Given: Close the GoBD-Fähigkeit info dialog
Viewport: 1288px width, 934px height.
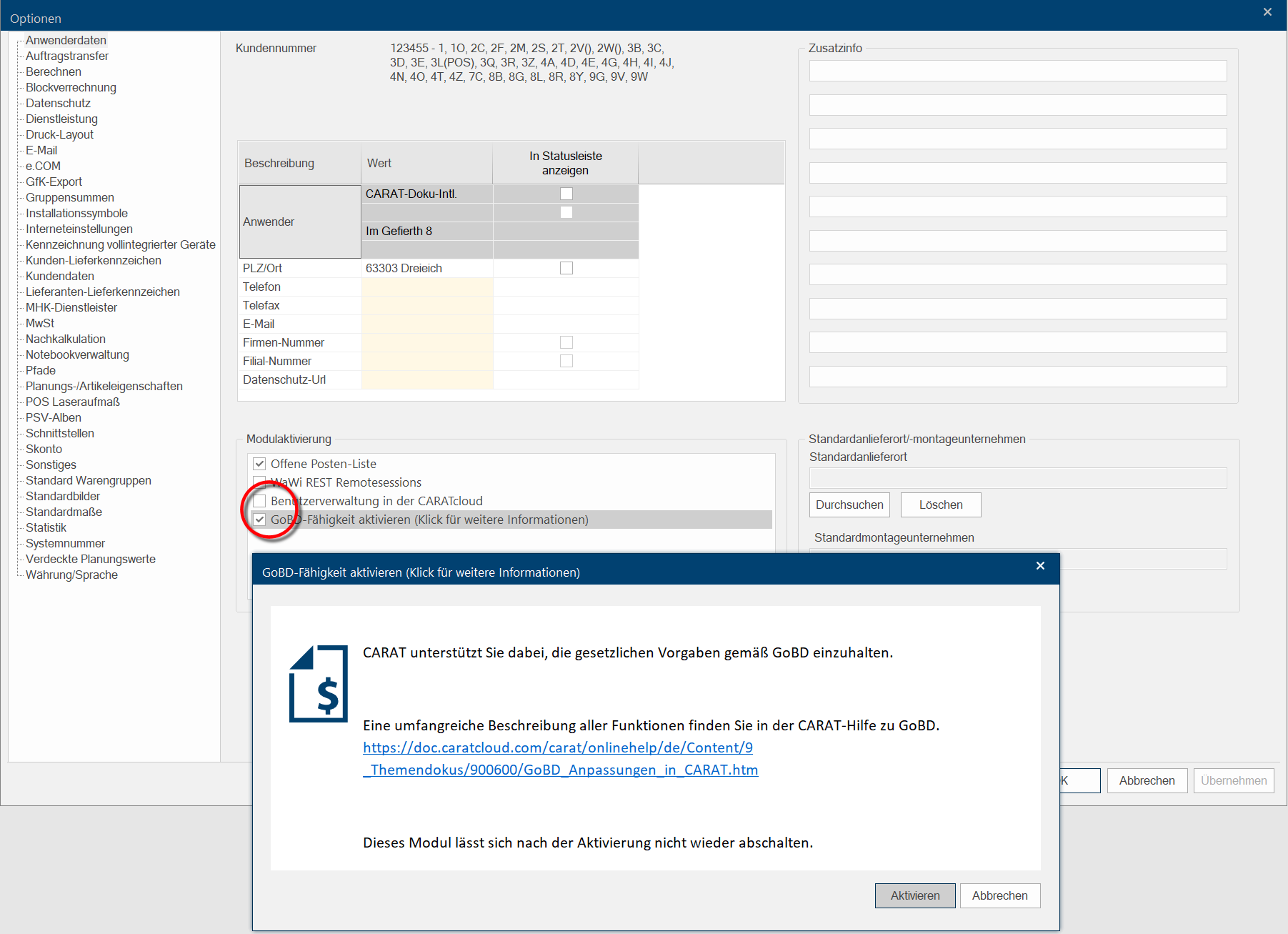Looking at the screenshot, I should click(1040, 566).
